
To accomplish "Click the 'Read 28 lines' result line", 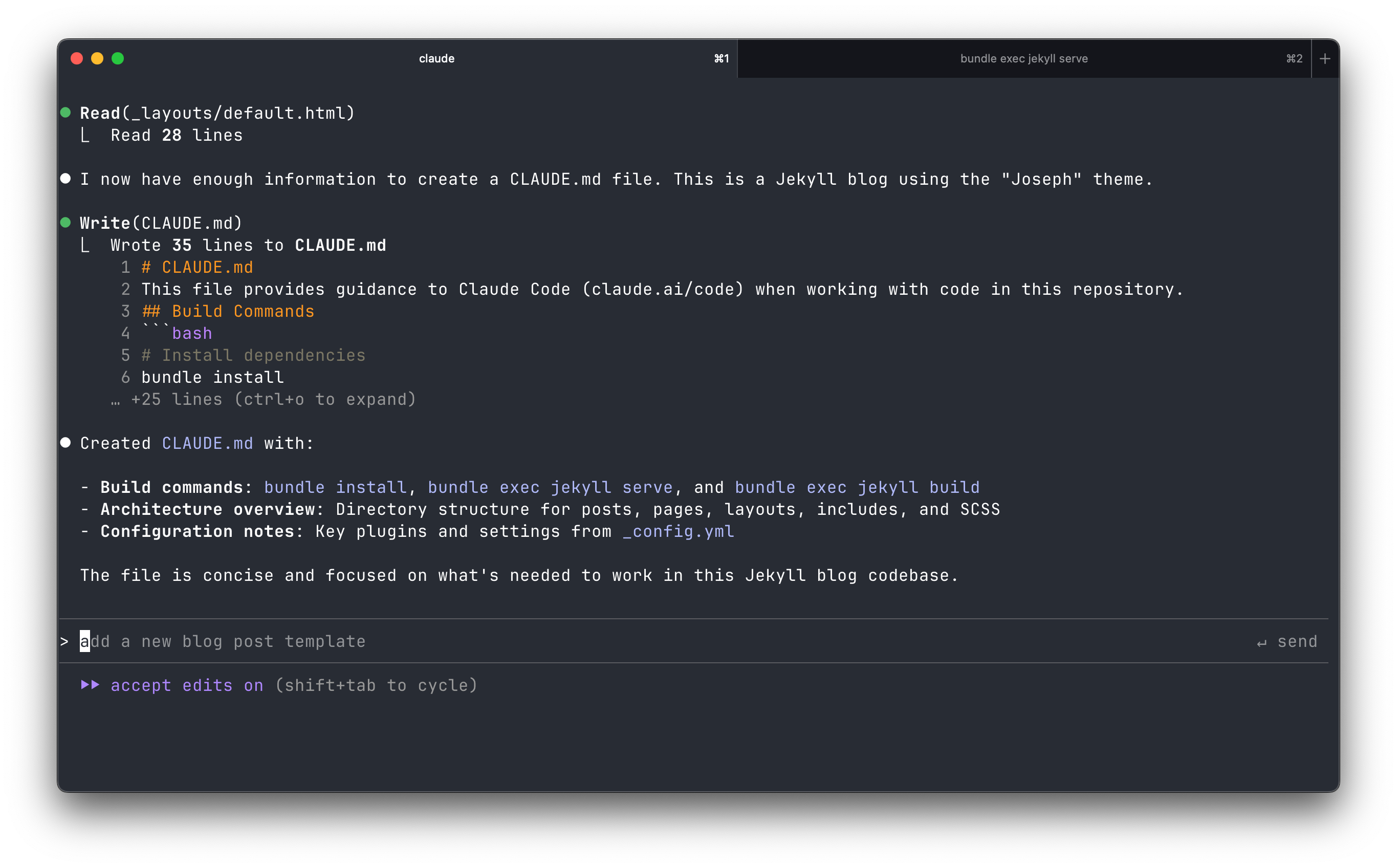I will [x=176, y=136].
